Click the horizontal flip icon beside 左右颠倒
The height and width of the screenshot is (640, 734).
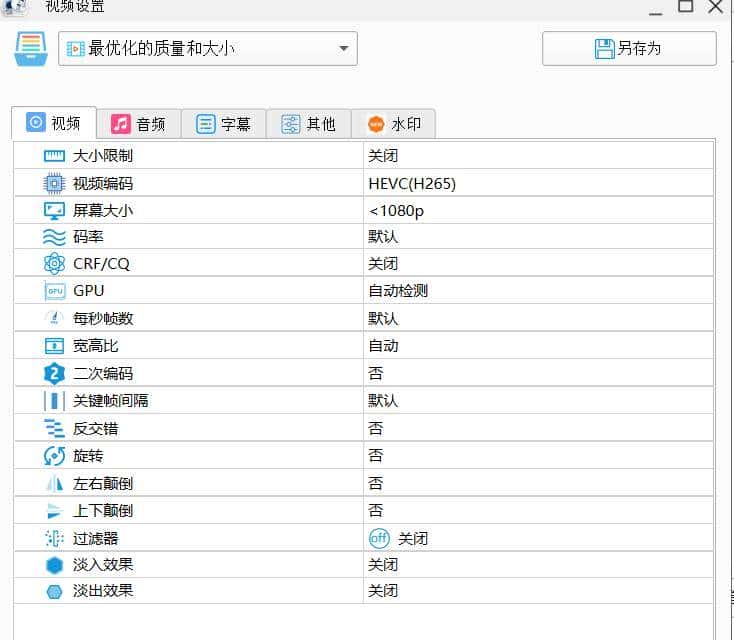(x=54, y=483)
